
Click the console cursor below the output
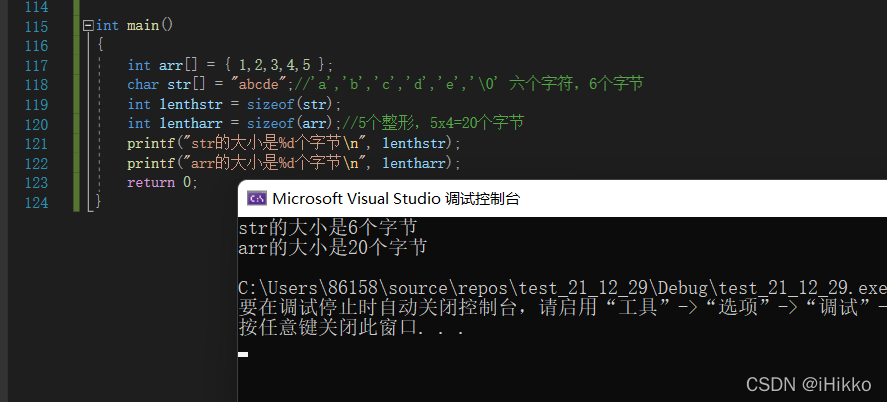click(x=243, y=355)
